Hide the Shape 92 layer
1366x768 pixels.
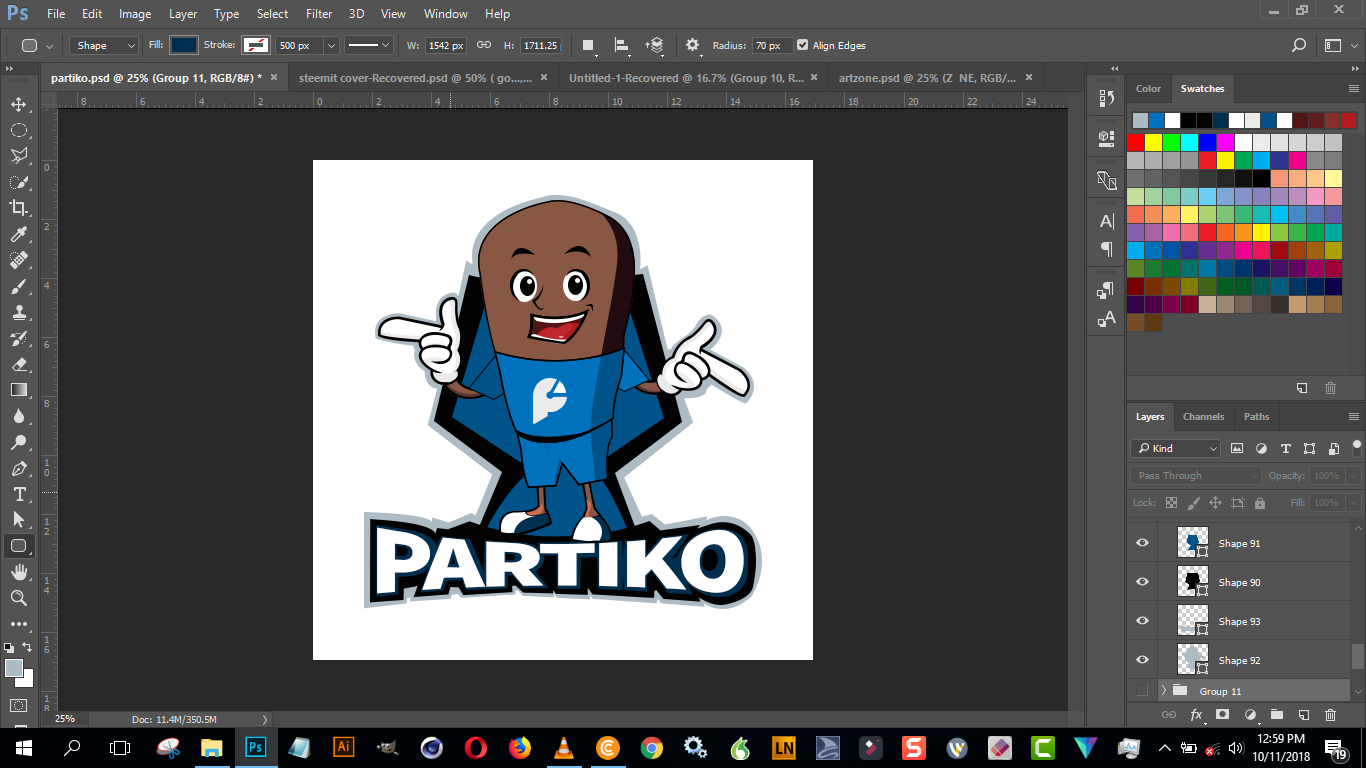click(x=1142, y=660)
